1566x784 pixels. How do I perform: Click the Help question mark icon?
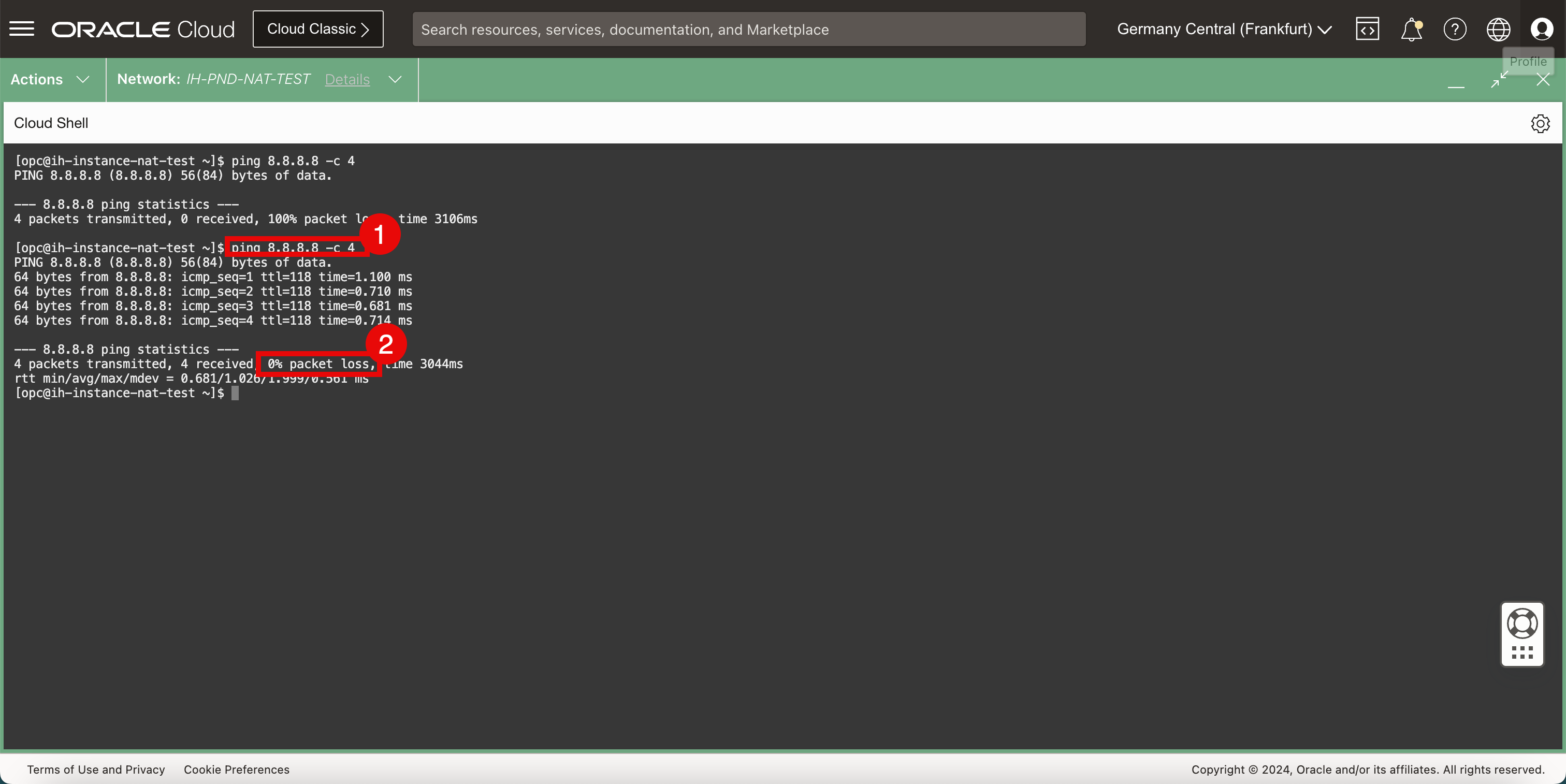coord(1454,28)
